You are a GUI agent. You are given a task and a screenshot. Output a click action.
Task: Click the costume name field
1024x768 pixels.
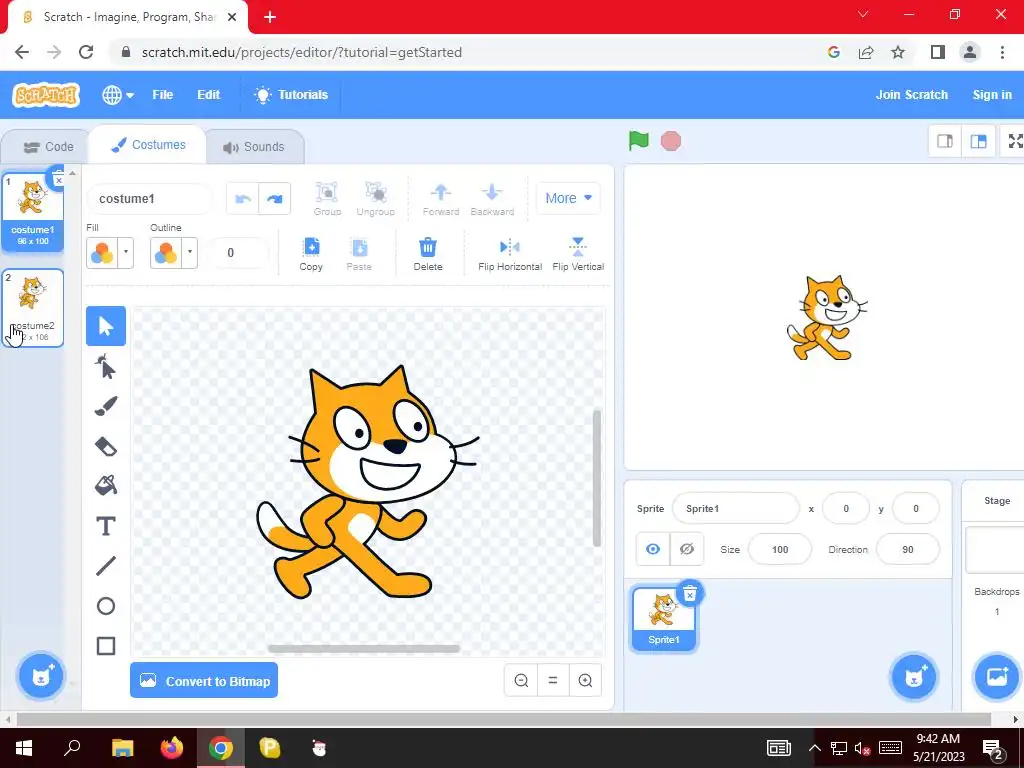tap(149, 199)
